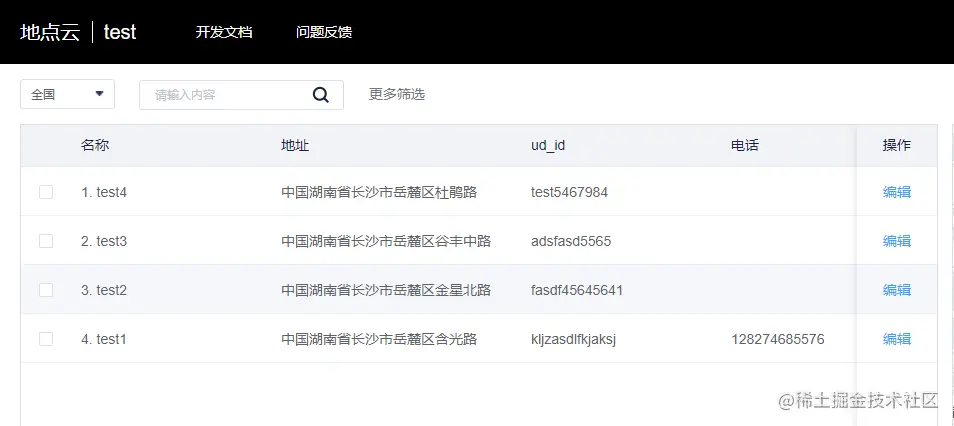Select the name cell 4. test1
This screenshot has height=426, width=954.
(x=104, y=339)
